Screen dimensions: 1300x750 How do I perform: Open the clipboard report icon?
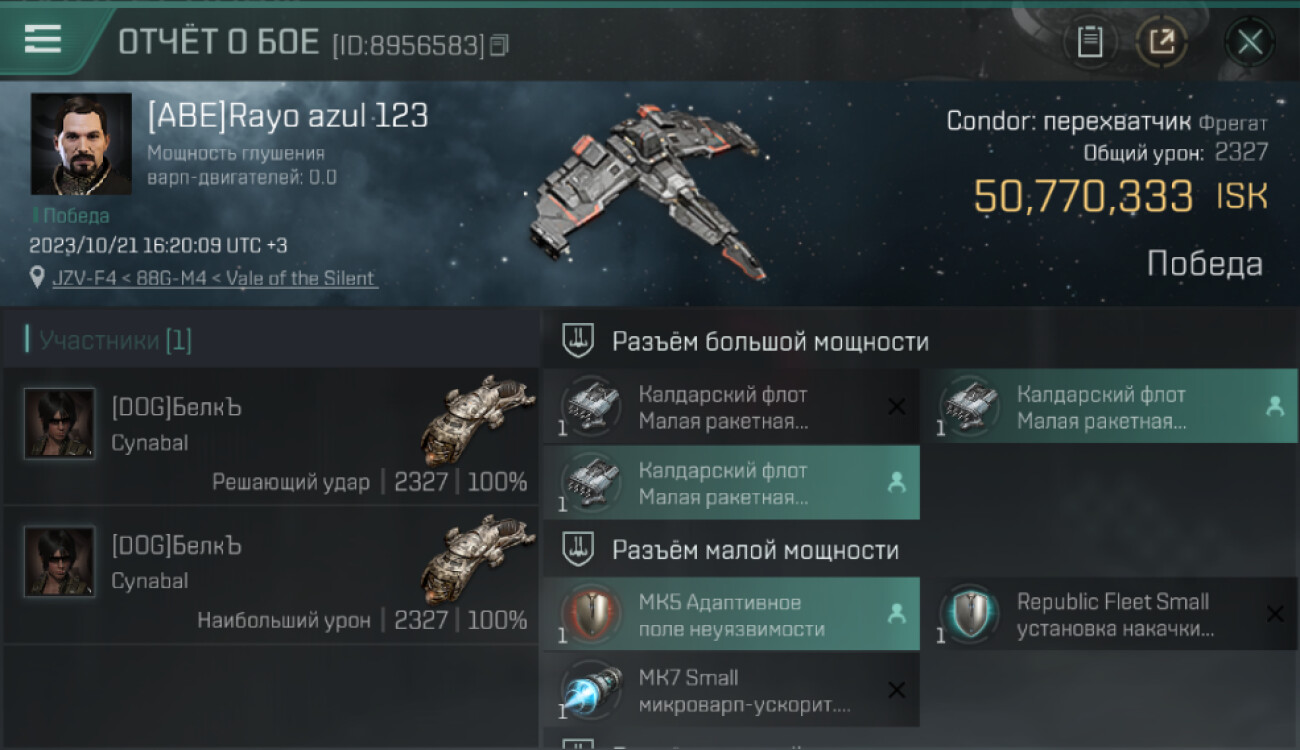click(1089, 42)
